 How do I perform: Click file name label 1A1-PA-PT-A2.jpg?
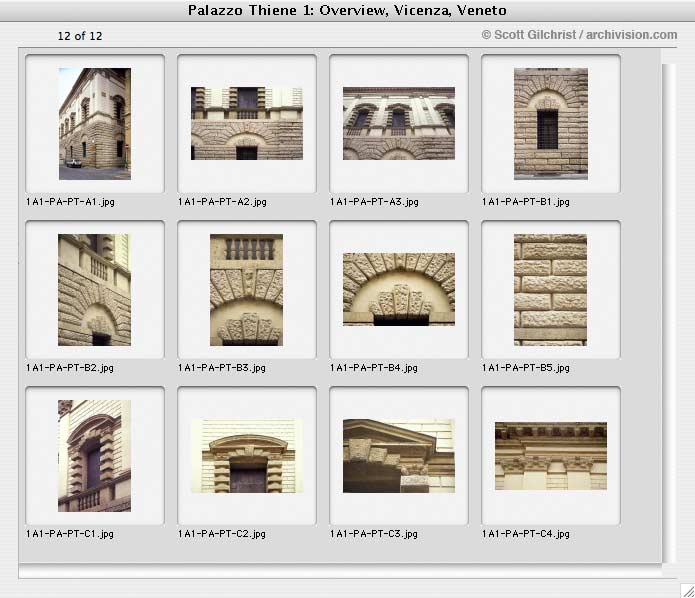[x=222, y=202]
